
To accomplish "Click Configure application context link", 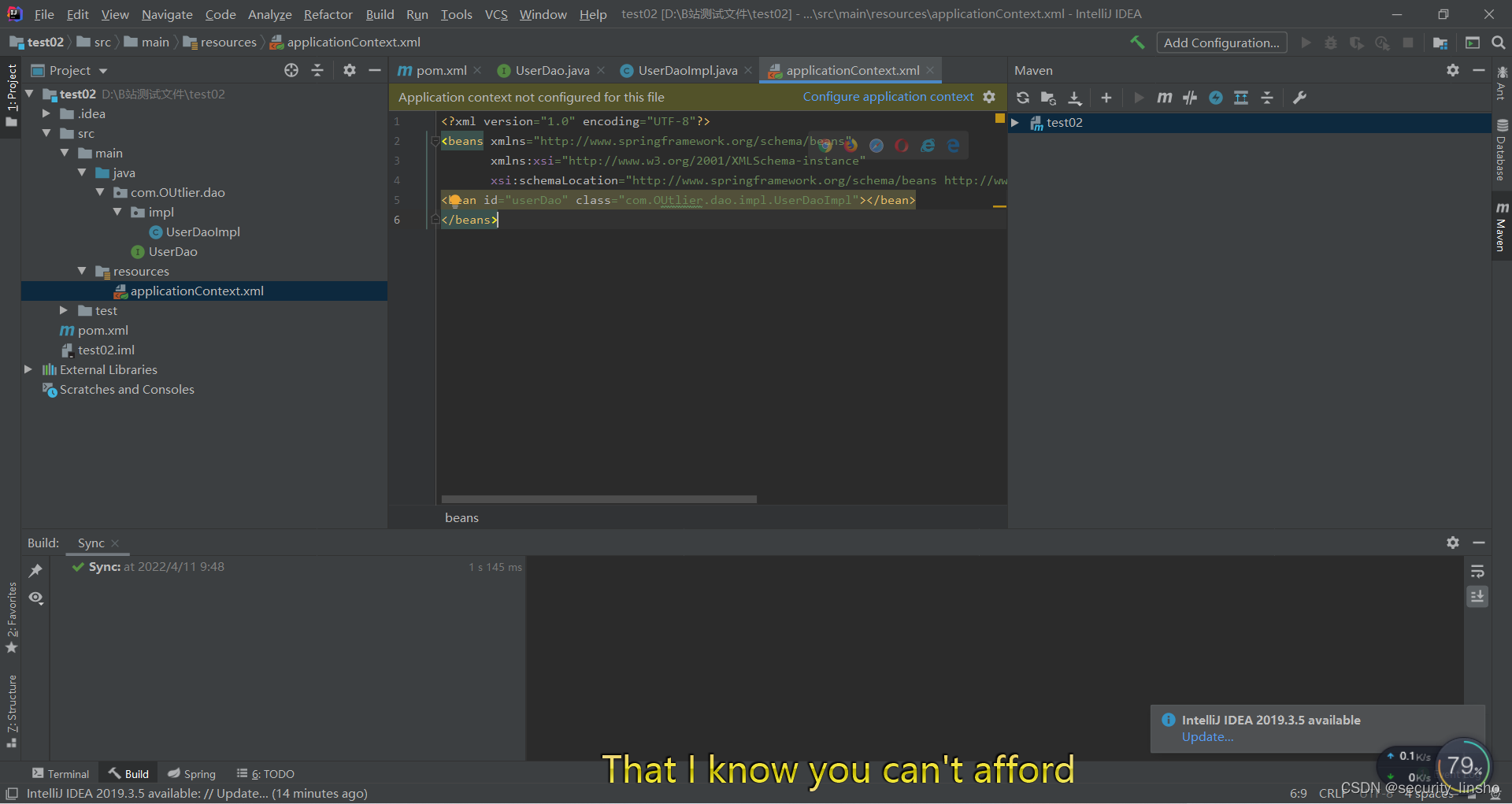I will pos(888,97).
